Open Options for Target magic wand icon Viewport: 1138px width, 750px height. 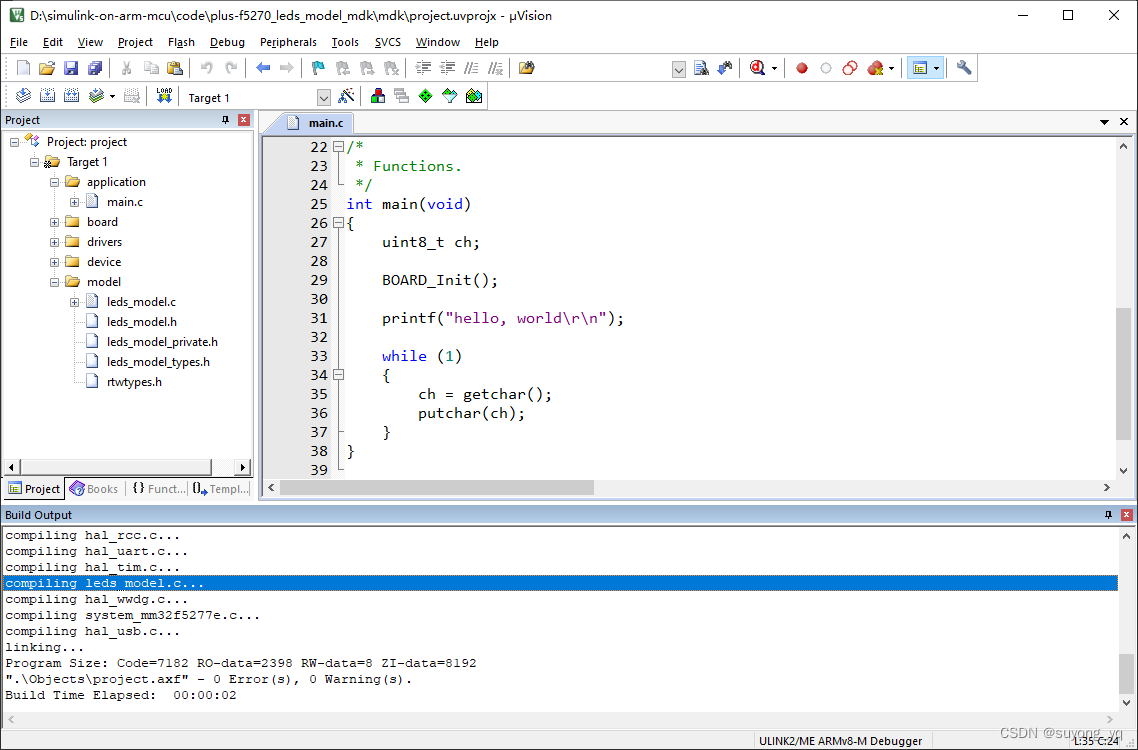pos(346,96)
